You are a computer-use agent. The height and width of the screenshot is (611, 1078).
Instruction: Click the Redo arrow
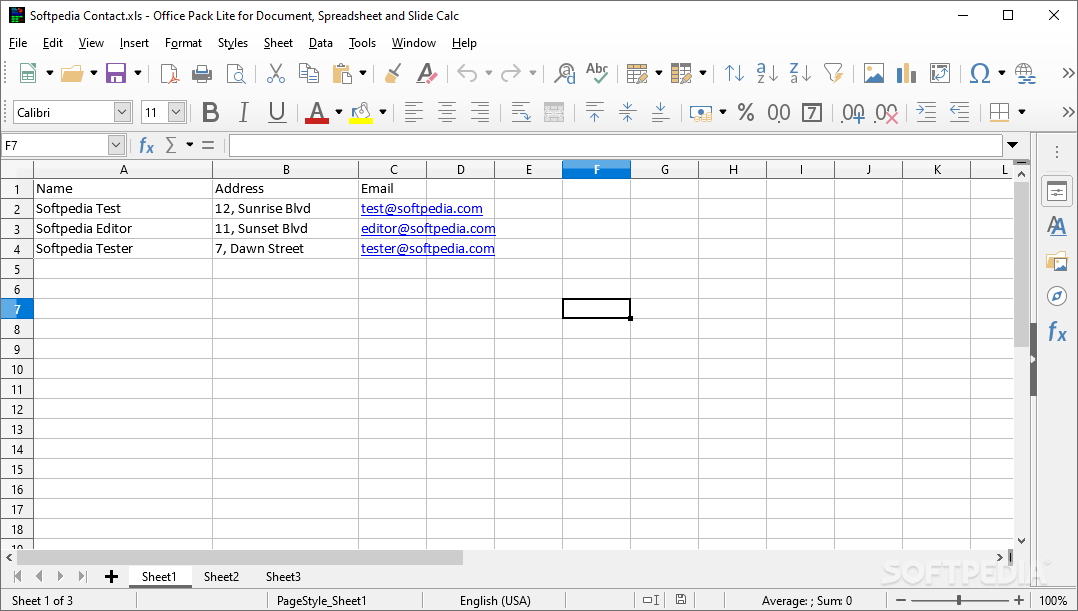click(x=511, y=73)
